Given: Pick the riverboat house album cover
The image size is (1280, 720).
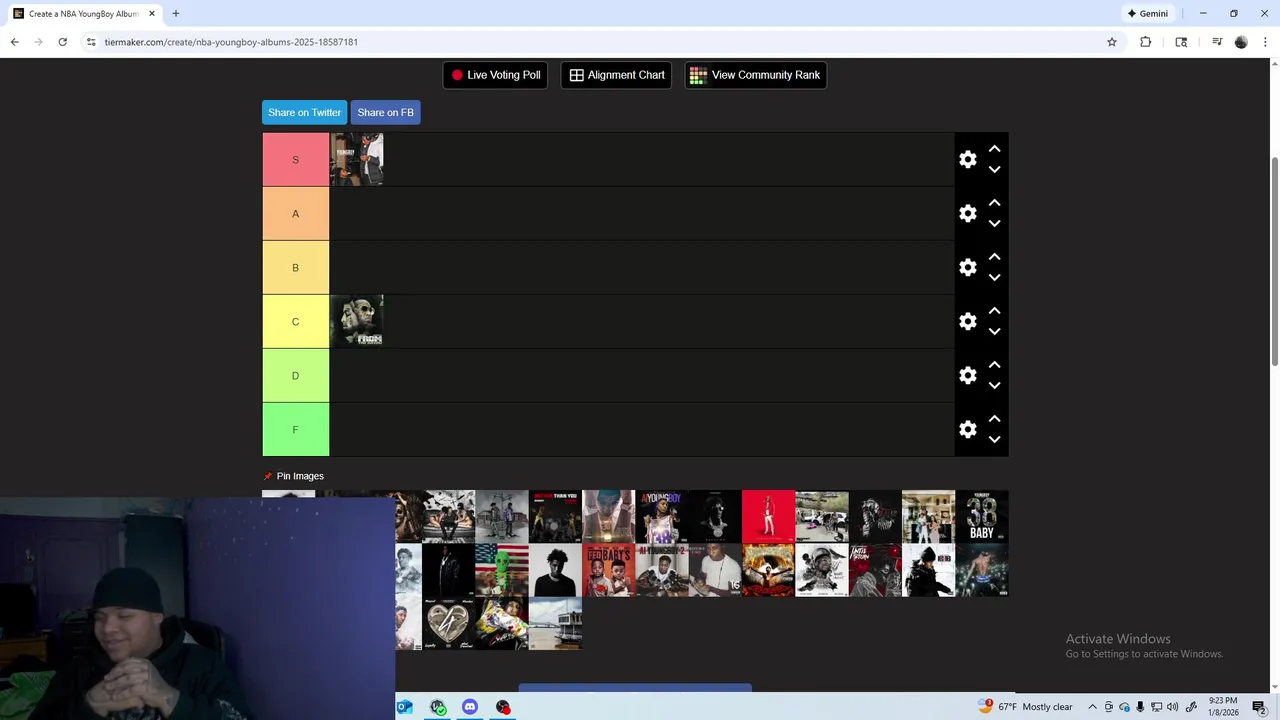Looking at the screenshot, I should (555, 624).
